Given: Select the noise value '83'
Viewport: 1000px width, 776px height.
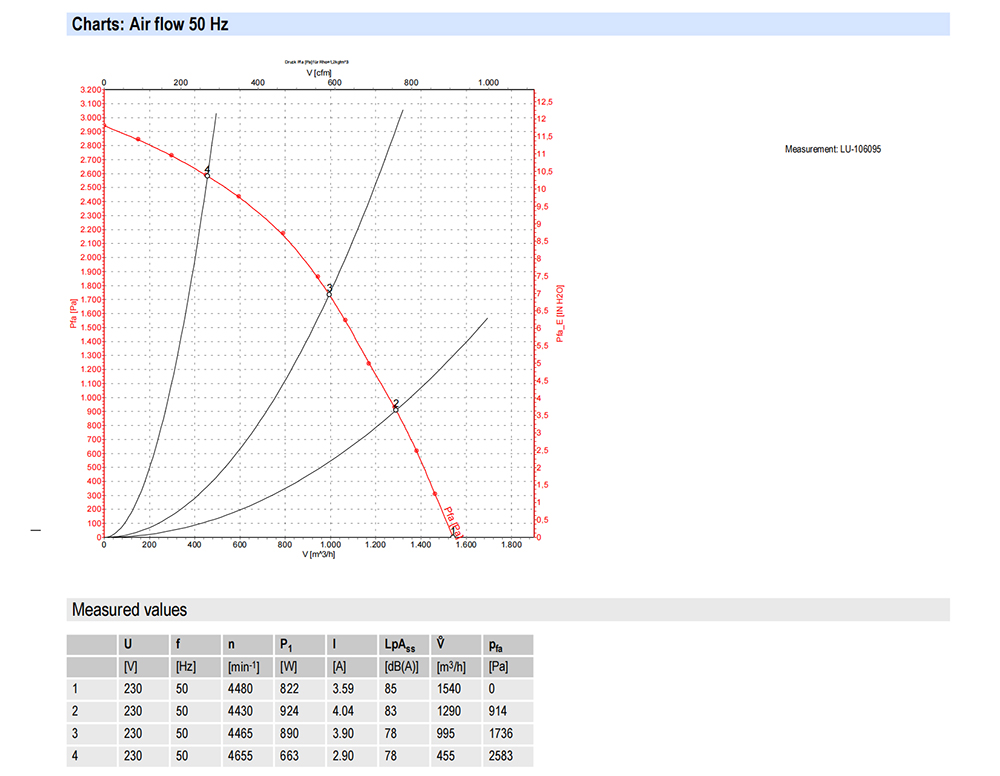Looking at the screenshot, I should pyautogui.click(x=390, y=712).
